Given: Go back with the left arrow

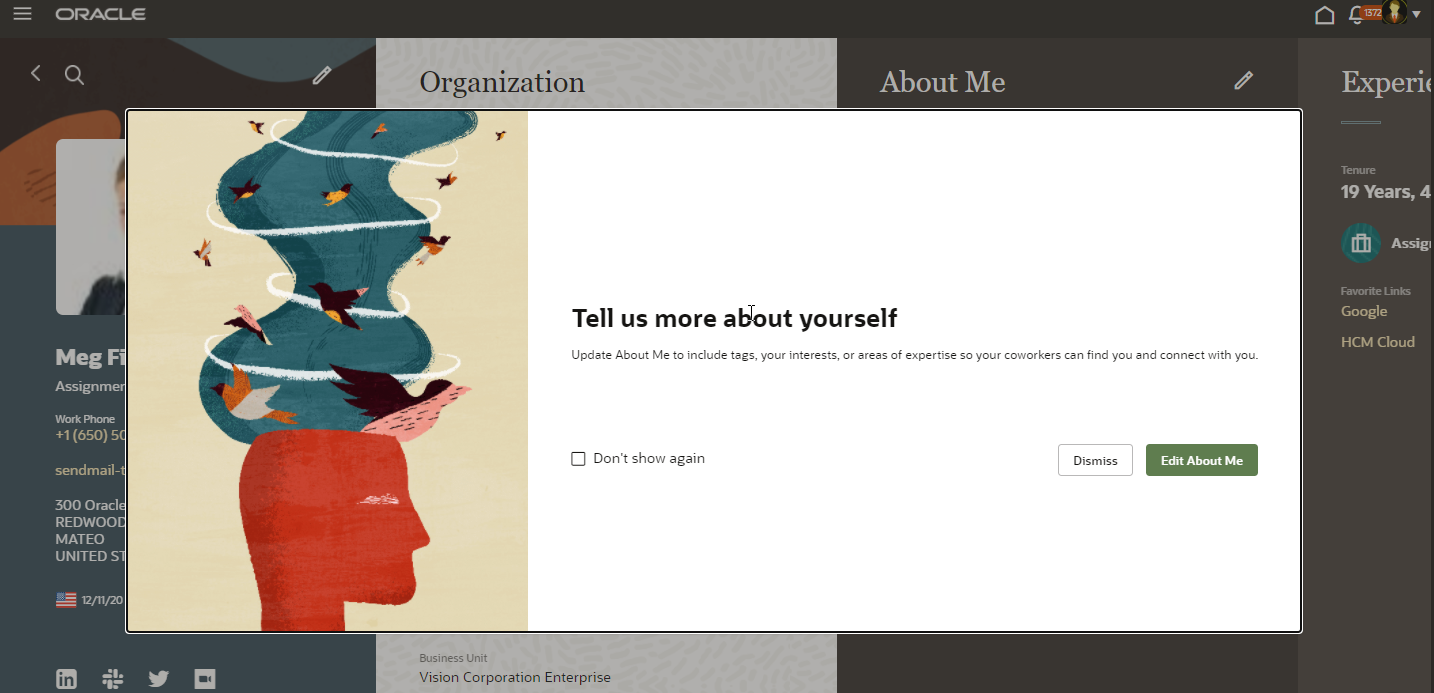Looking at the screenshot, I should click(x=36, y=73).
